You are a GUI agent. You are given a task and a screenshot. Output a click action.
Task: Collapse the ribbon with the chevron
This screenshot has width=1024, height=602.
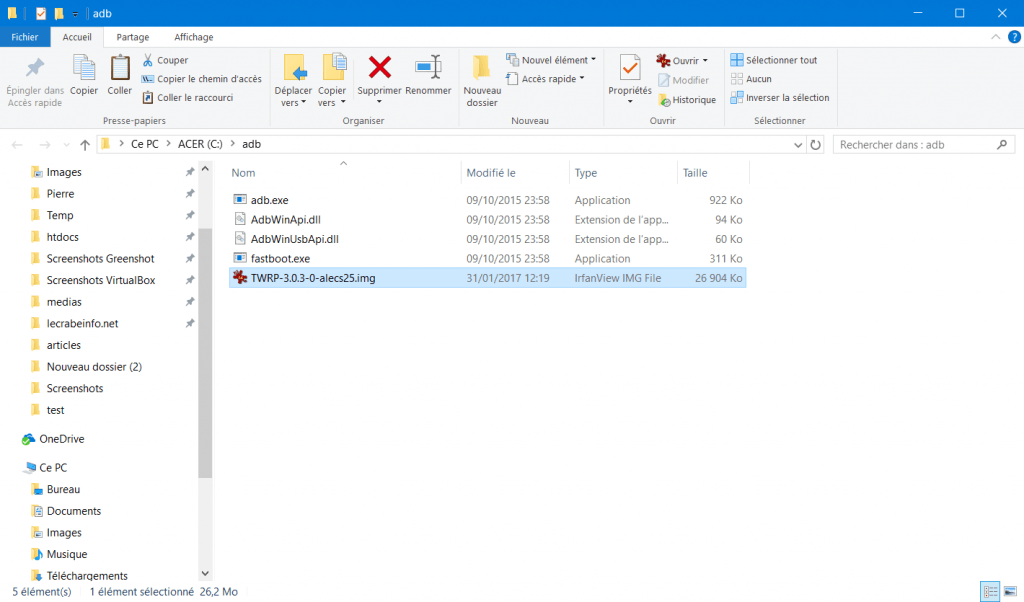[x=995, y=37]
